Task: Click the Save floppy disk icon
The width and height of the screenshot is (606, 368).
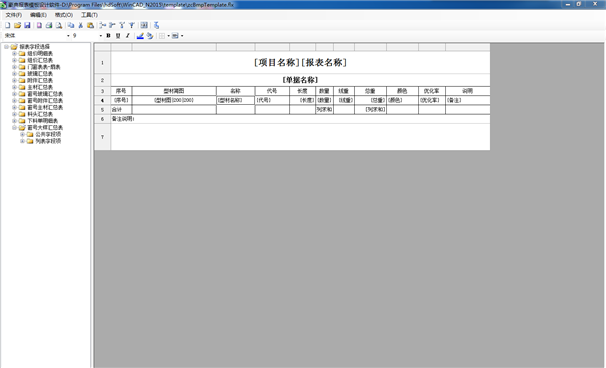Action: (27, 25)
